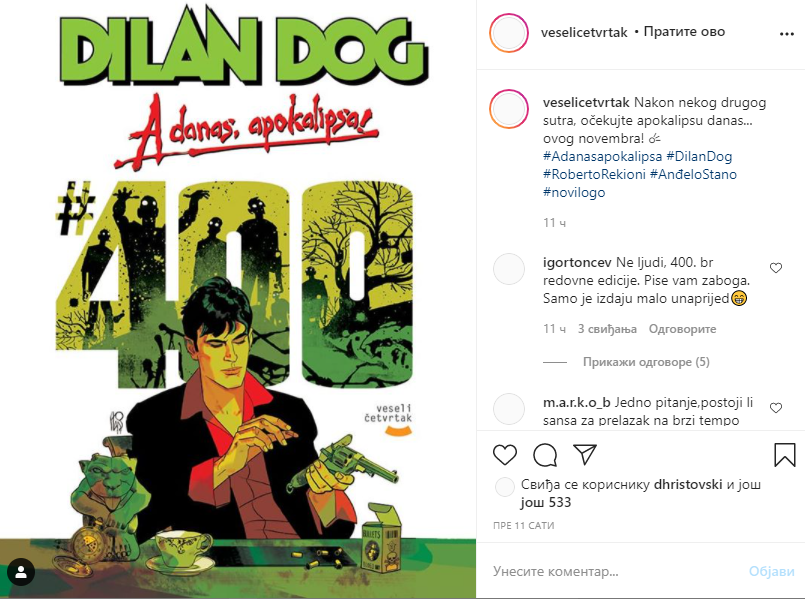Open veselicetvrtak profile avatar in header

tap(508, 33)
